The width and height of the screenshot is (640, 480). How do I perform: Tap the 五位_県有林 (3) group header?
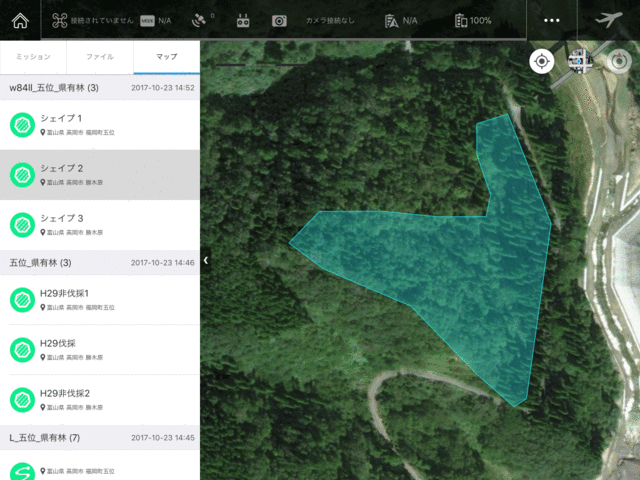click(100, 262)
